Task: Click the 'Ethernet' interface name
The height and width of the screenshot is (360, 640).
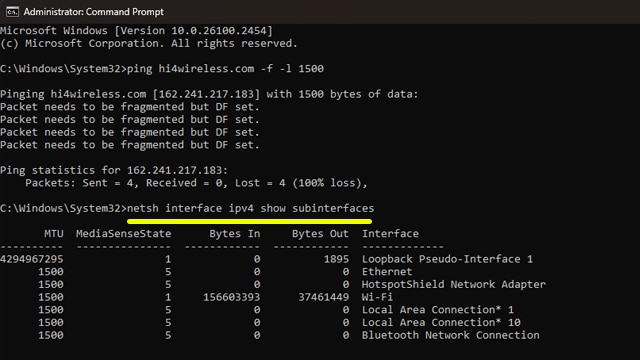Action: click(x=387, y=272)
